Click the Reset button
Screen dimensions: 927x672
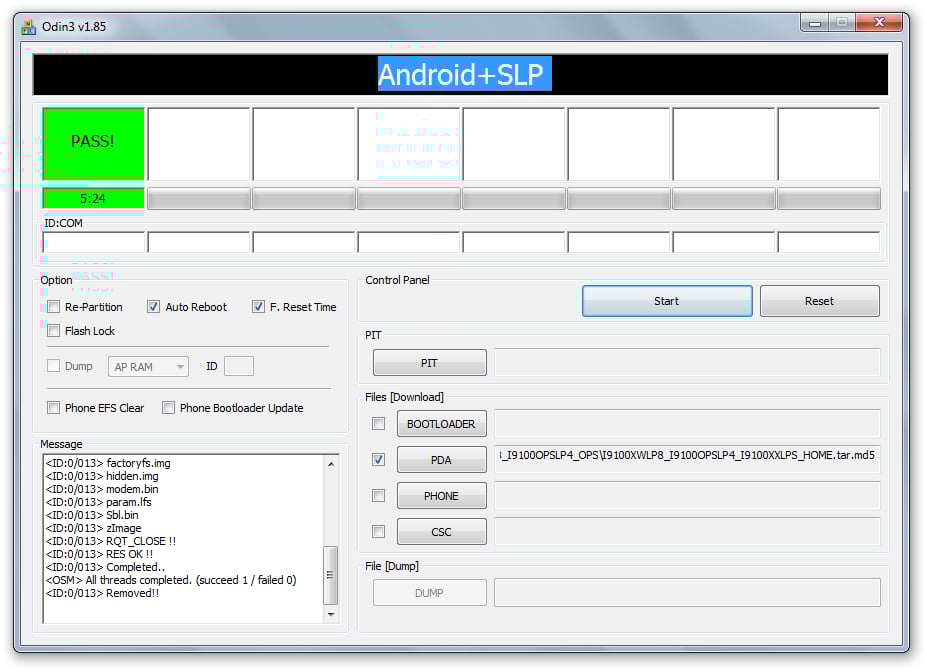[x=819, y=301]
